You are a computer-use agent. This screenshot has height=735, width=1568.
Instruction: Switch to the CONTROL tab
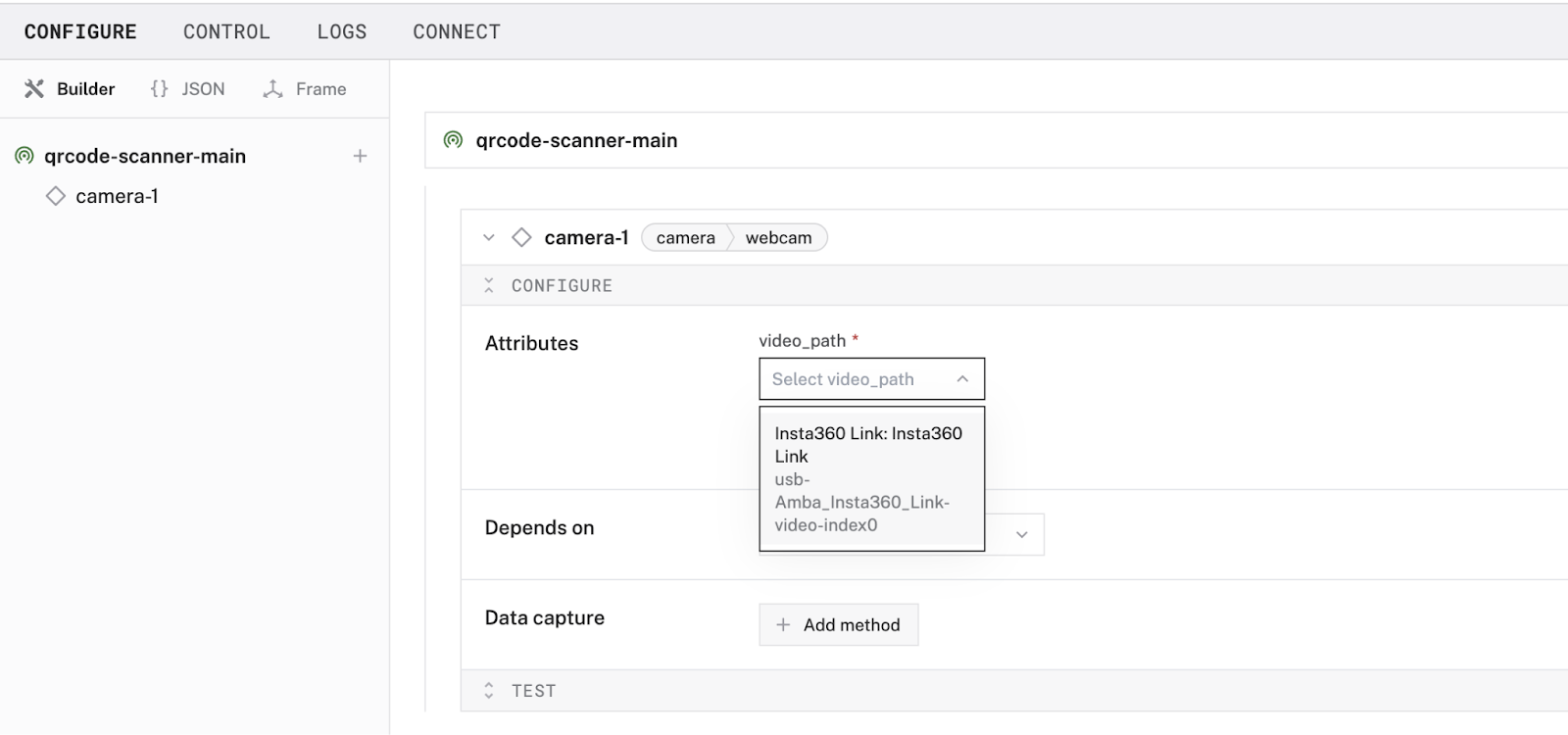coord(226,31)
